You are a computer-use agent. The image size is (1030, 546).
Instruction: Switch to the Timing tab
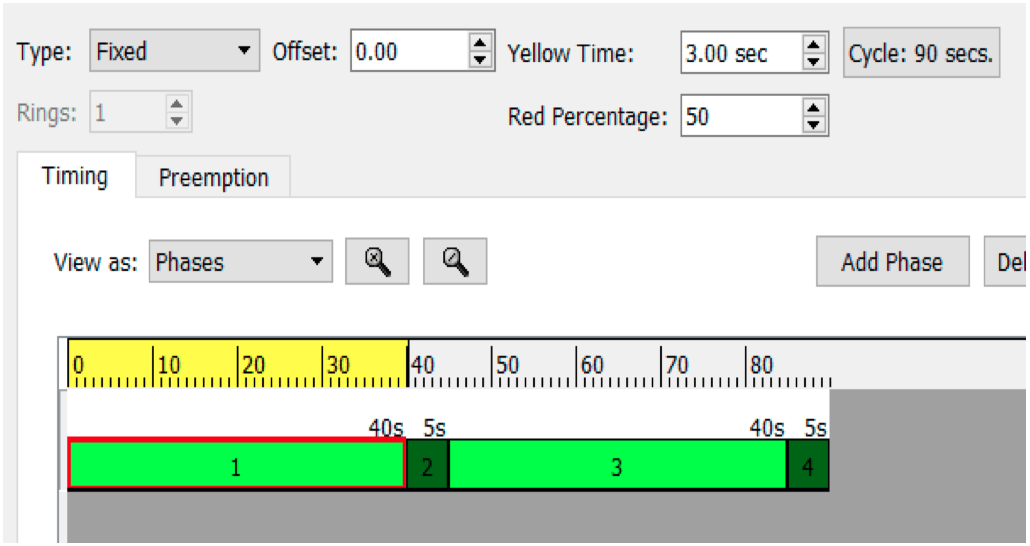(76, 176)
